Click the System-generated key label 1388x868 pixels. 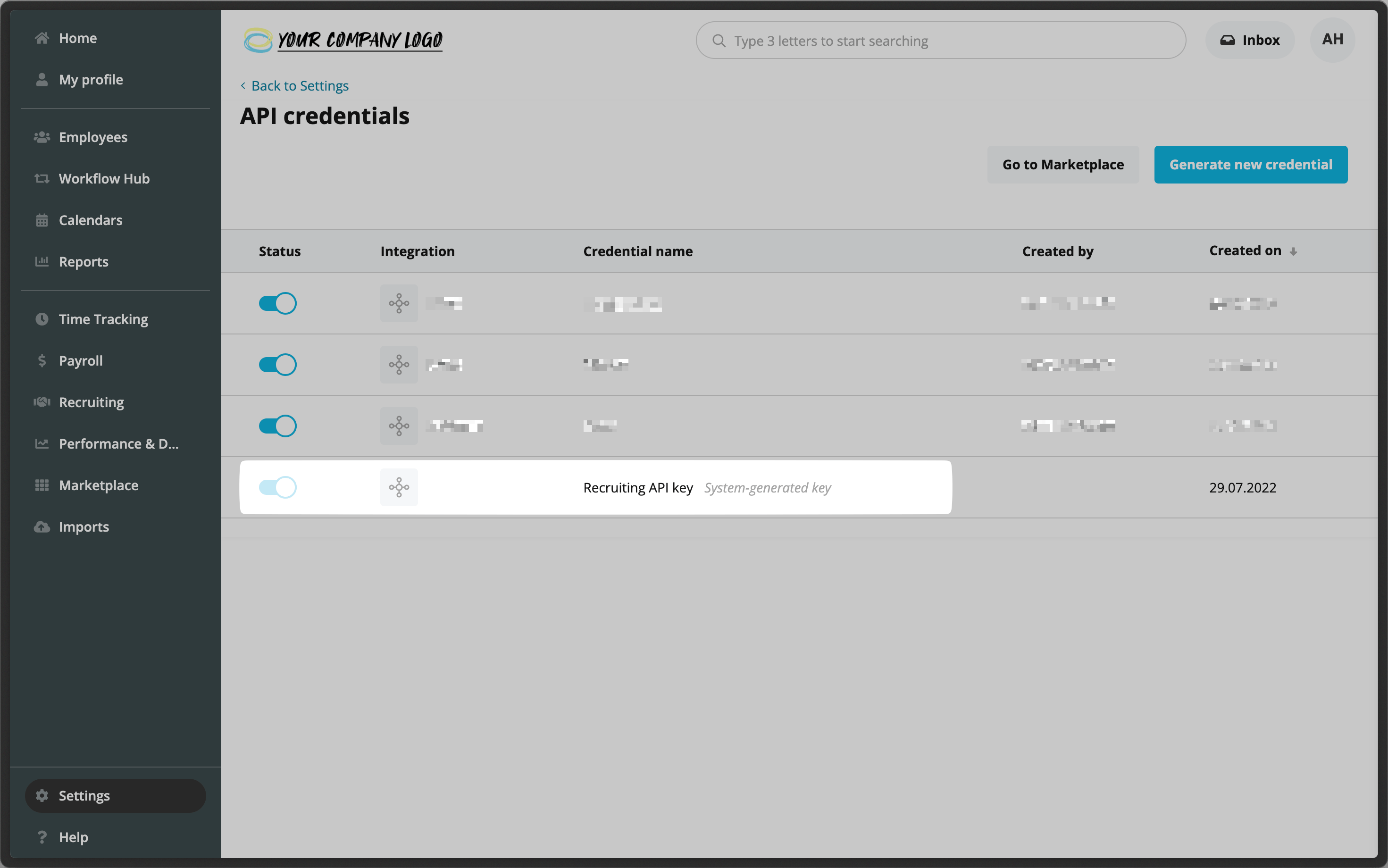tap(768, 487)
